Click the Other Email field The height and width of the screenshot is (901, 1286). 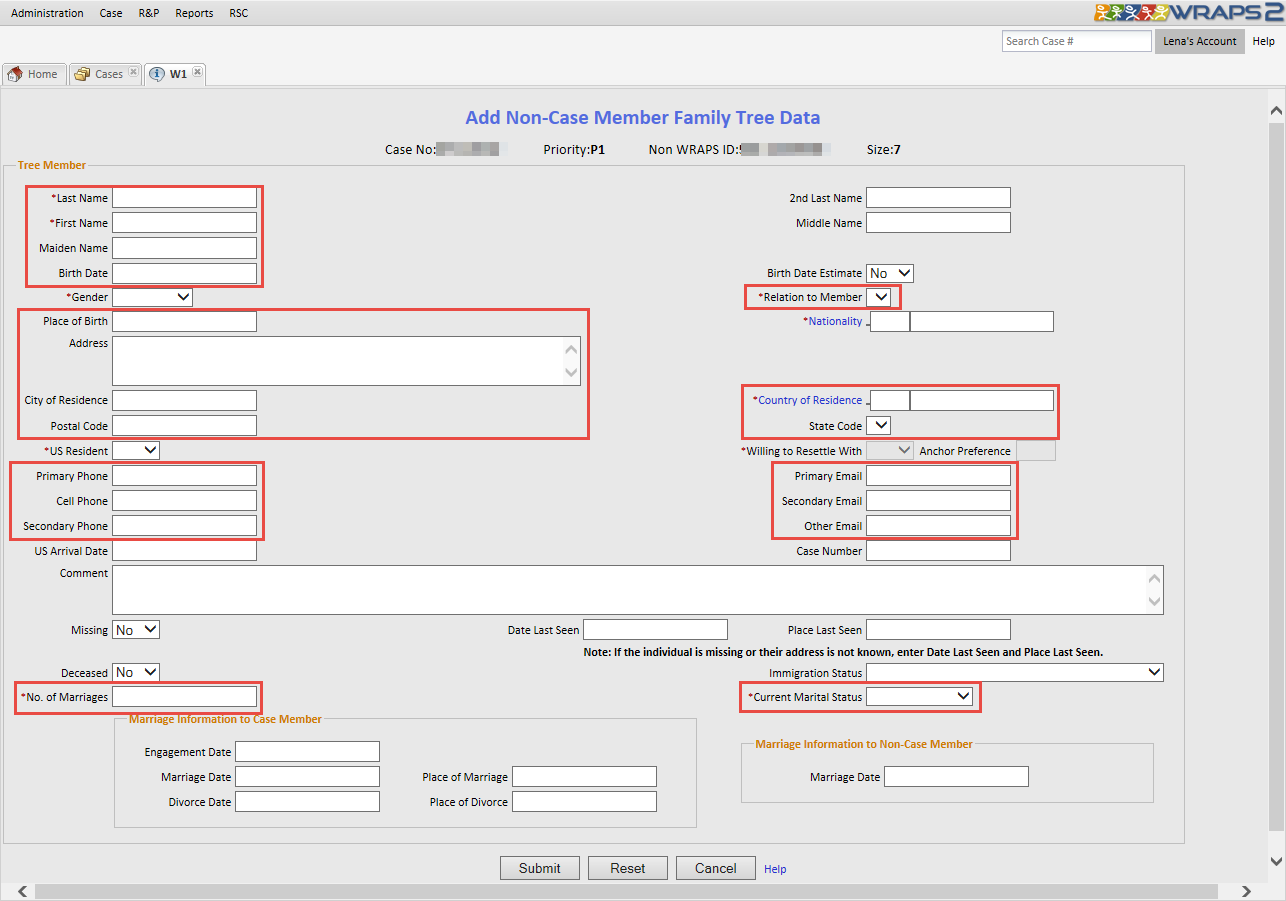[938, 526]
